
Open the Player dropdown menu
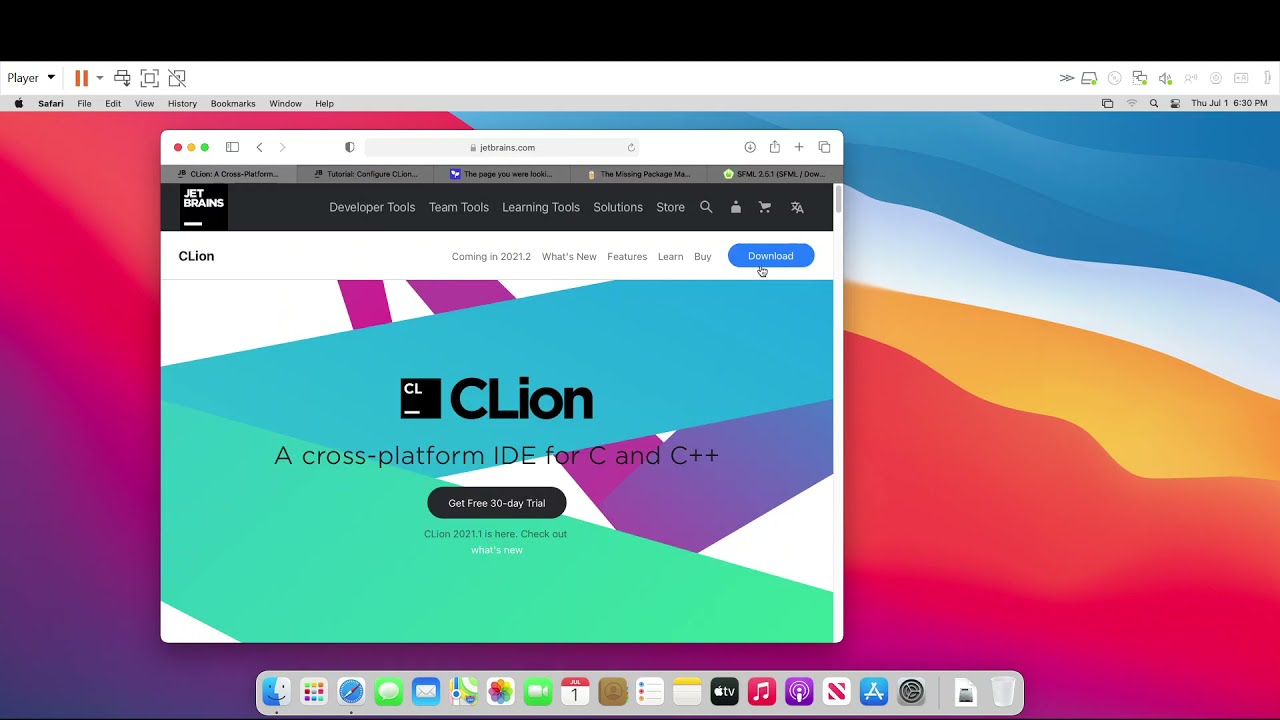31,78
